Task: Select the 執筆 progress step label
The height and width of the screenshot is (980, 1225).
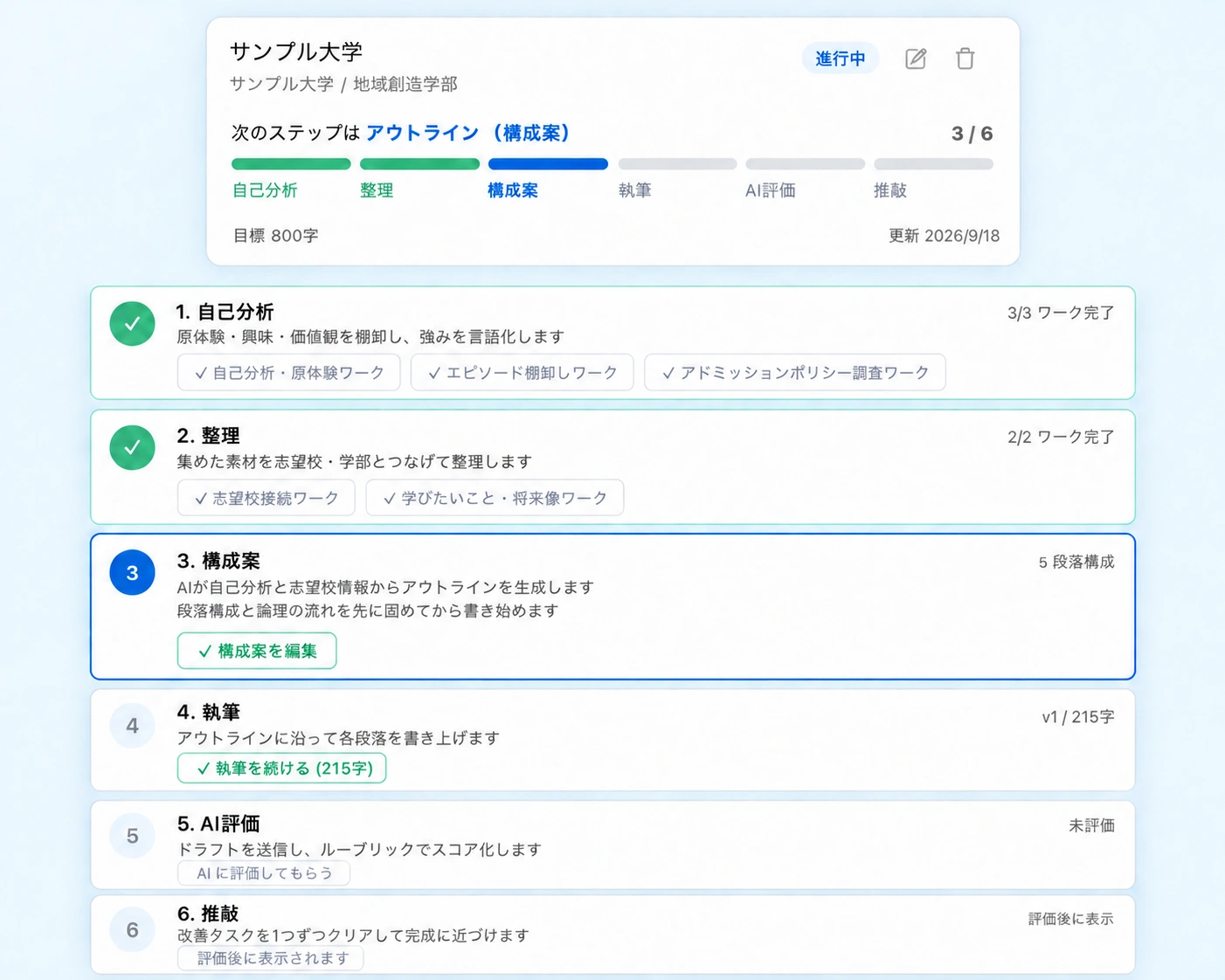Action: [634, 190]
